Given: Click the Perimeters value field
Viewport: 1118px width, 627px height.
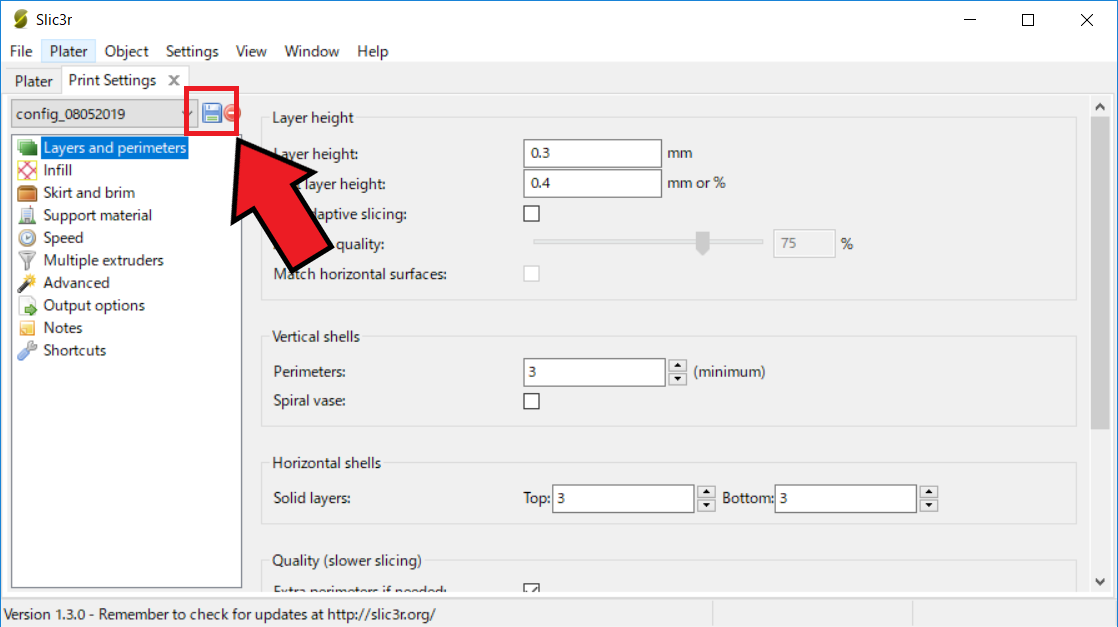Looking at the screenshot, I should 594,372.
